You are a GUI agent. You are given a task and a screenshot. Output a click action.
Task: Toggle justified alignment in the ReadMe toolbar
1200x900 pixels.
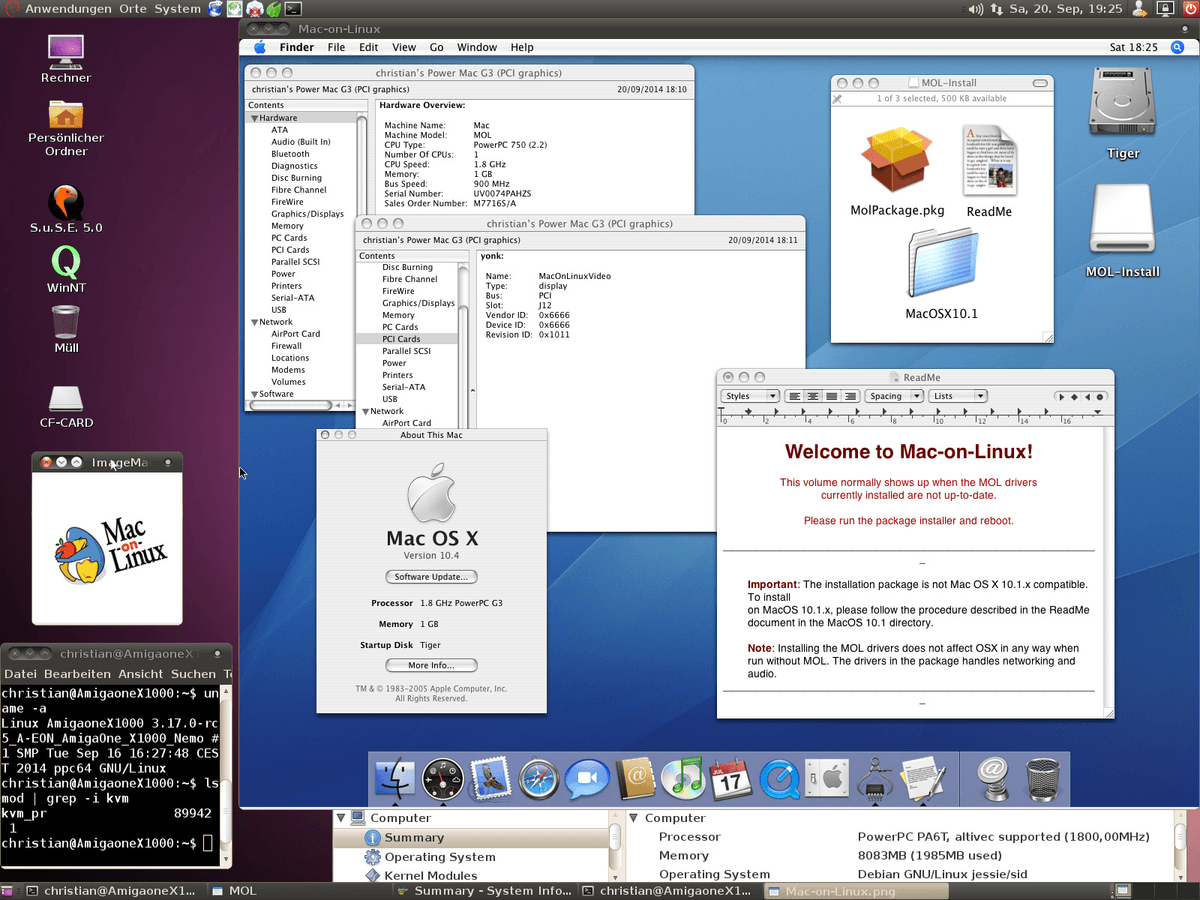832,395
